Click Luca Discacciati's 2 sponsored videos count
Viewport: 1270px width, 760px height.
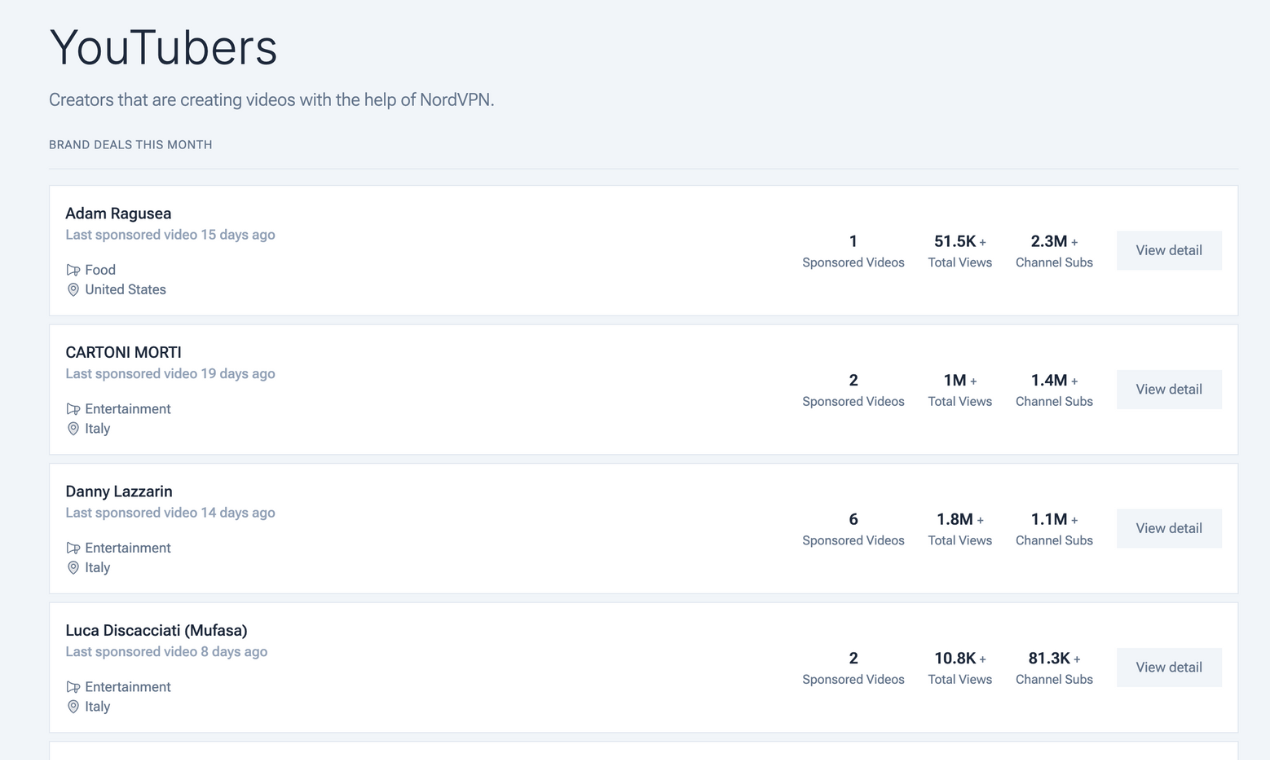point(853,658)
